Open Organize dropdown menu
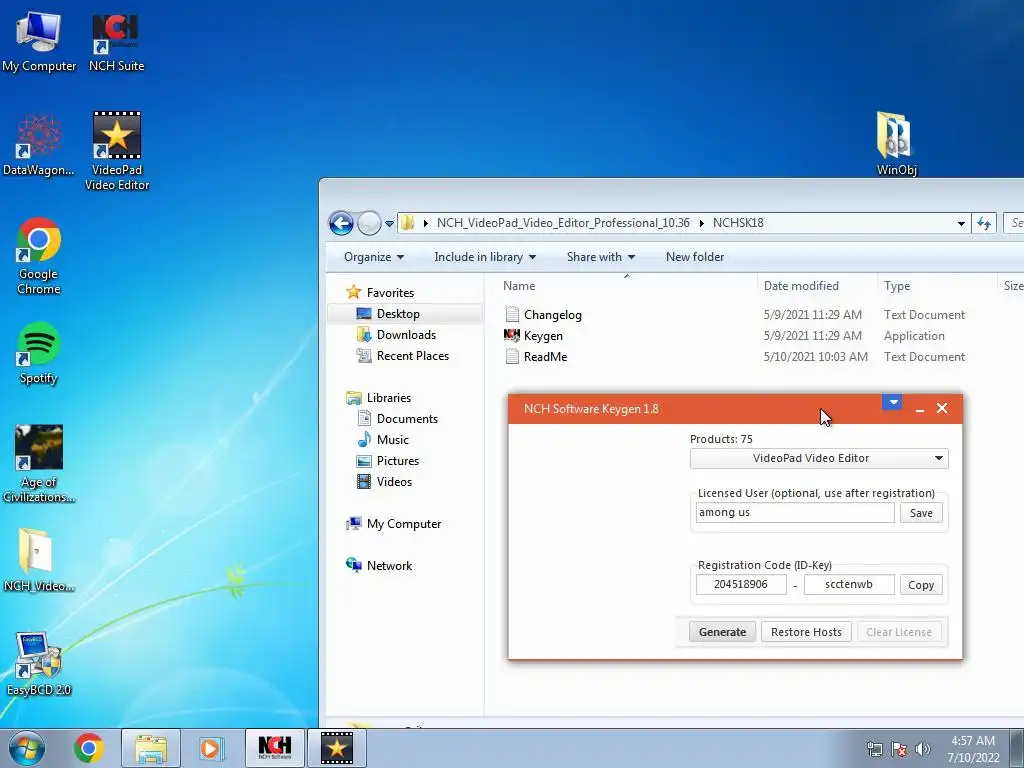This screenshot has height=768, width=1024. tap(374, 257)
